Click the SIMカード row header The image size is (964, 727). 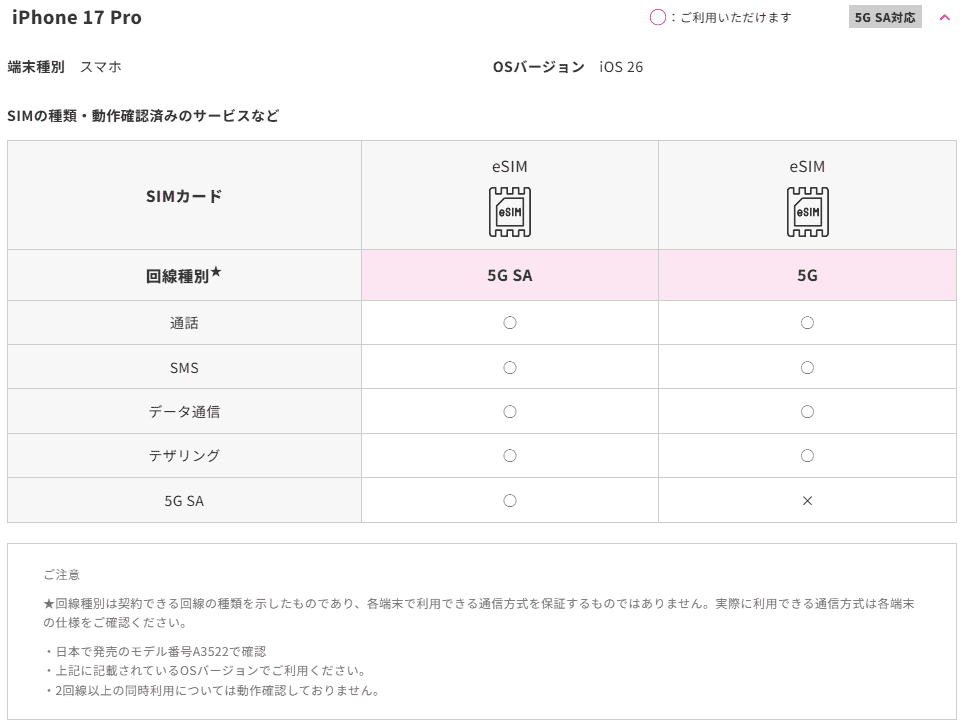click(184, 196)
